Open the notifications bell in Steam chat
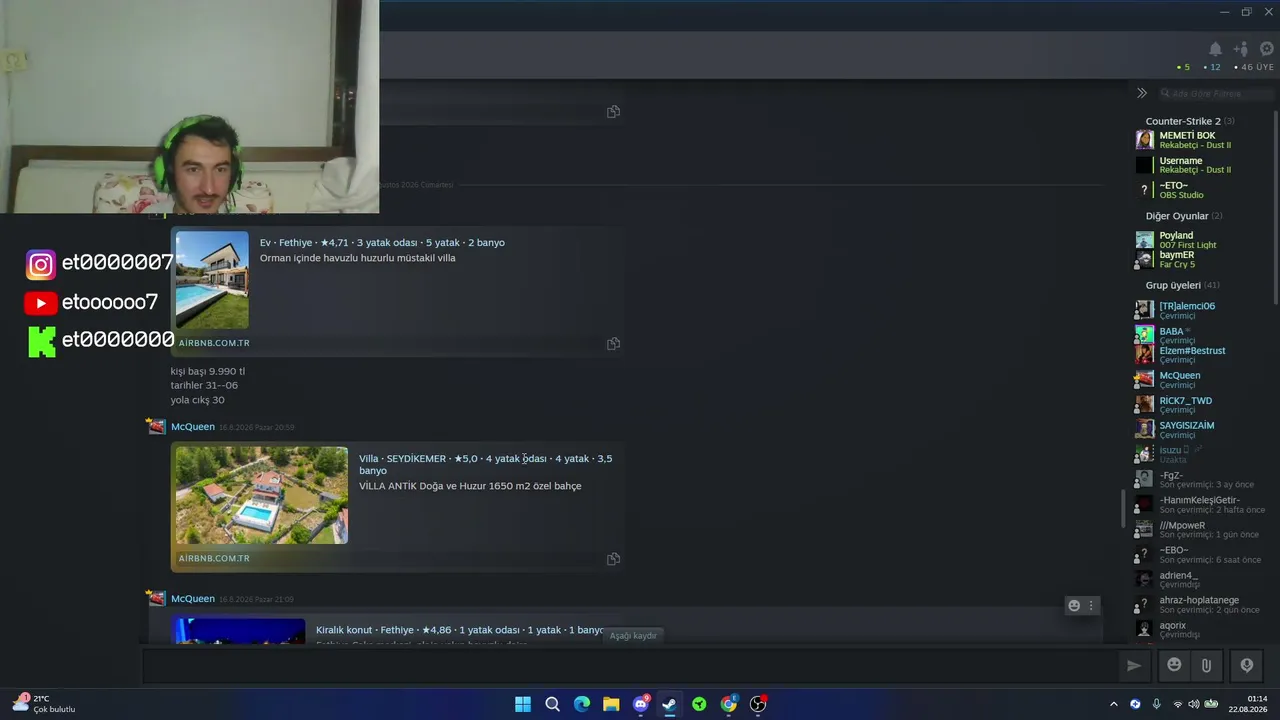Viewport: 1280px width, 720px height. [x=1215, y=49]
